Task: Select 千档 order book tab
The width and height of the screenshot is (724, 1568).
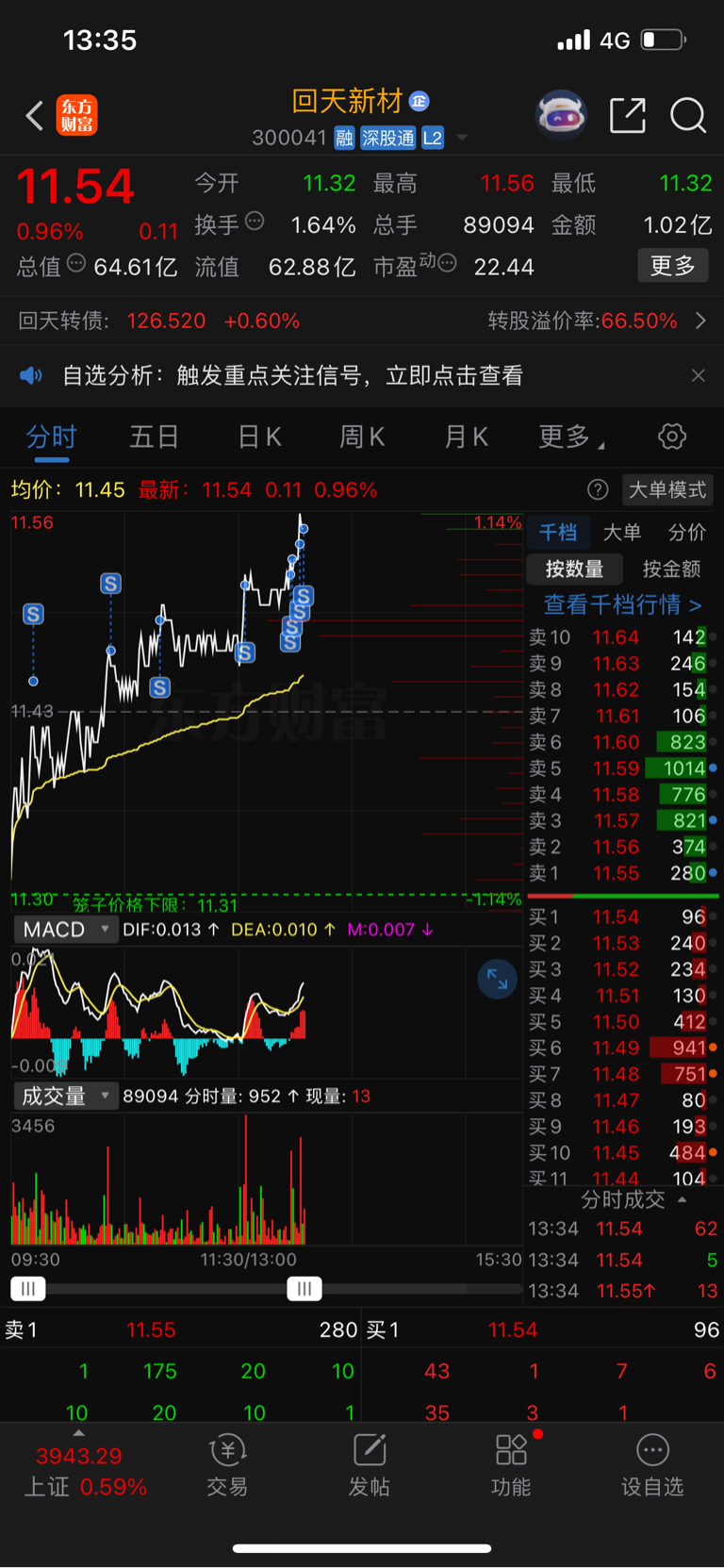Action: tap(558, 532)
